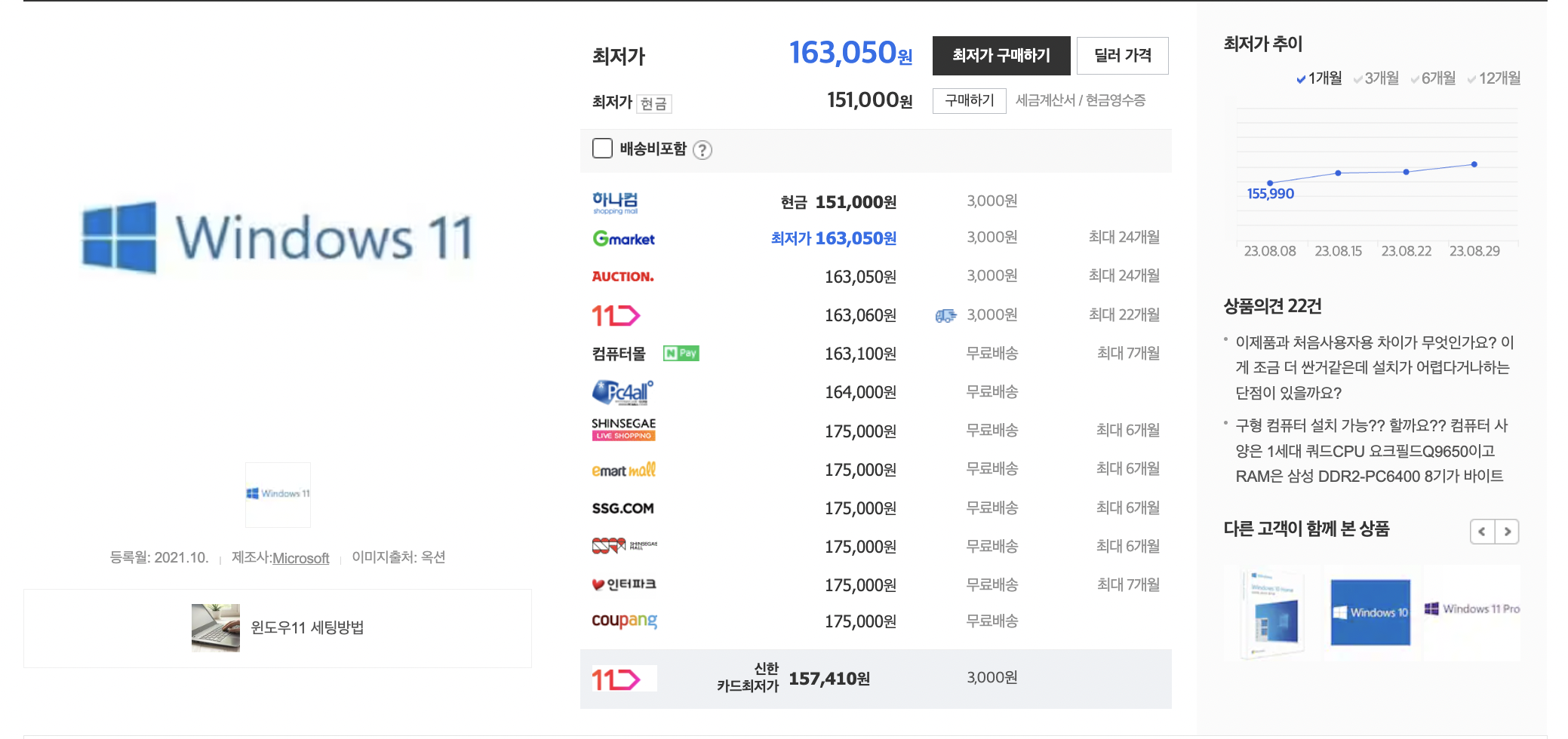The height and width of the screenshot is (739, 1568).
Task: Click the Pc4all 164,000원 price
Action: click(860, 392)
